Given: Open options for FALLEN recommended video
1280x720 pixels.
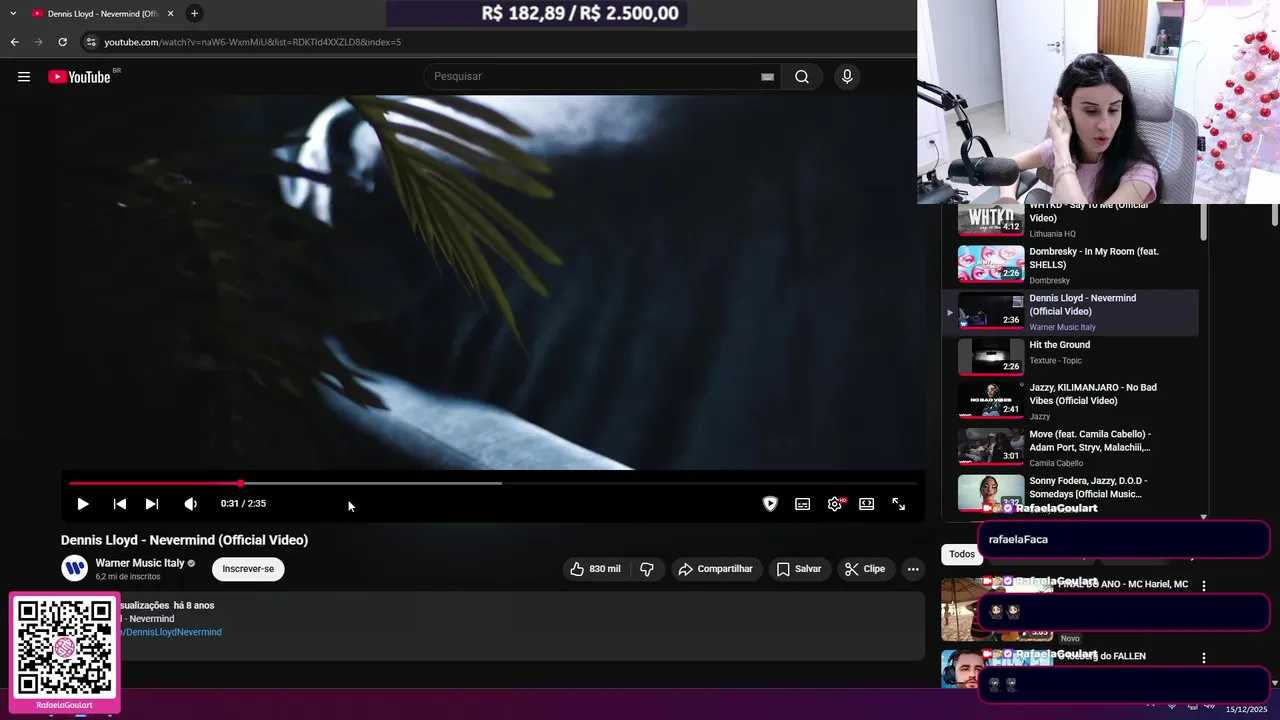Looking at the screenshot, I should click(x=1204, y=658).
